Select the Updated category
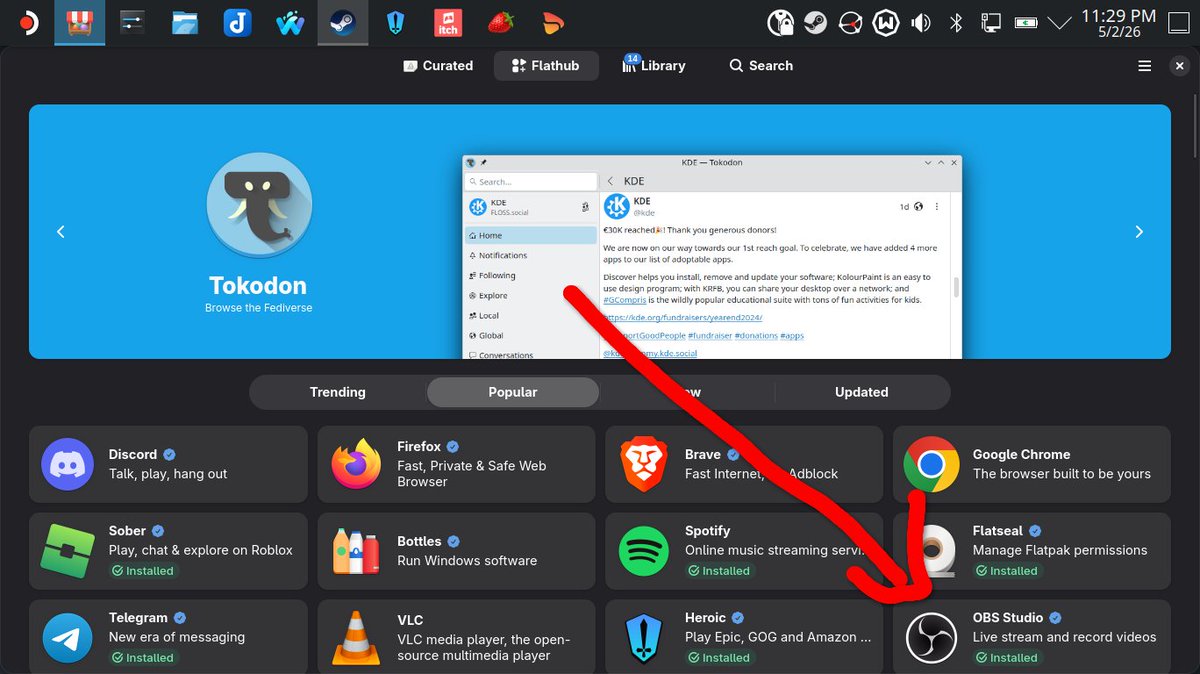Viewport: 1200px width, 674px height. [861, 392]
